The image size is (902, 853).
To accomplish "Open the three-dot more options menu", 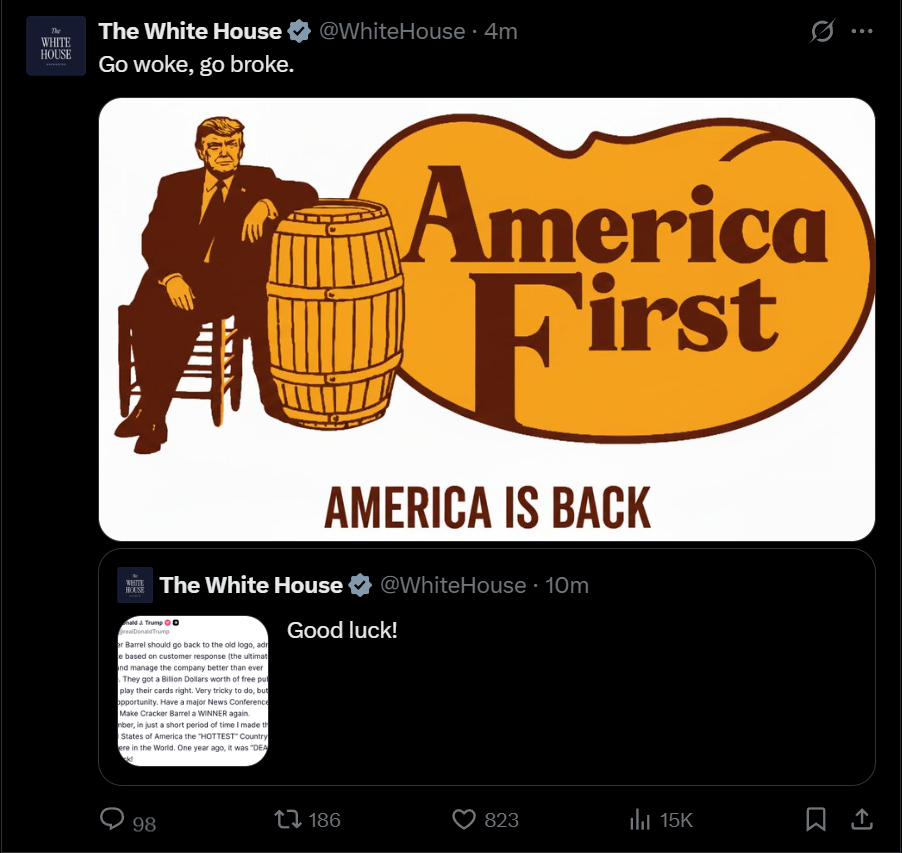I will 862,32.
